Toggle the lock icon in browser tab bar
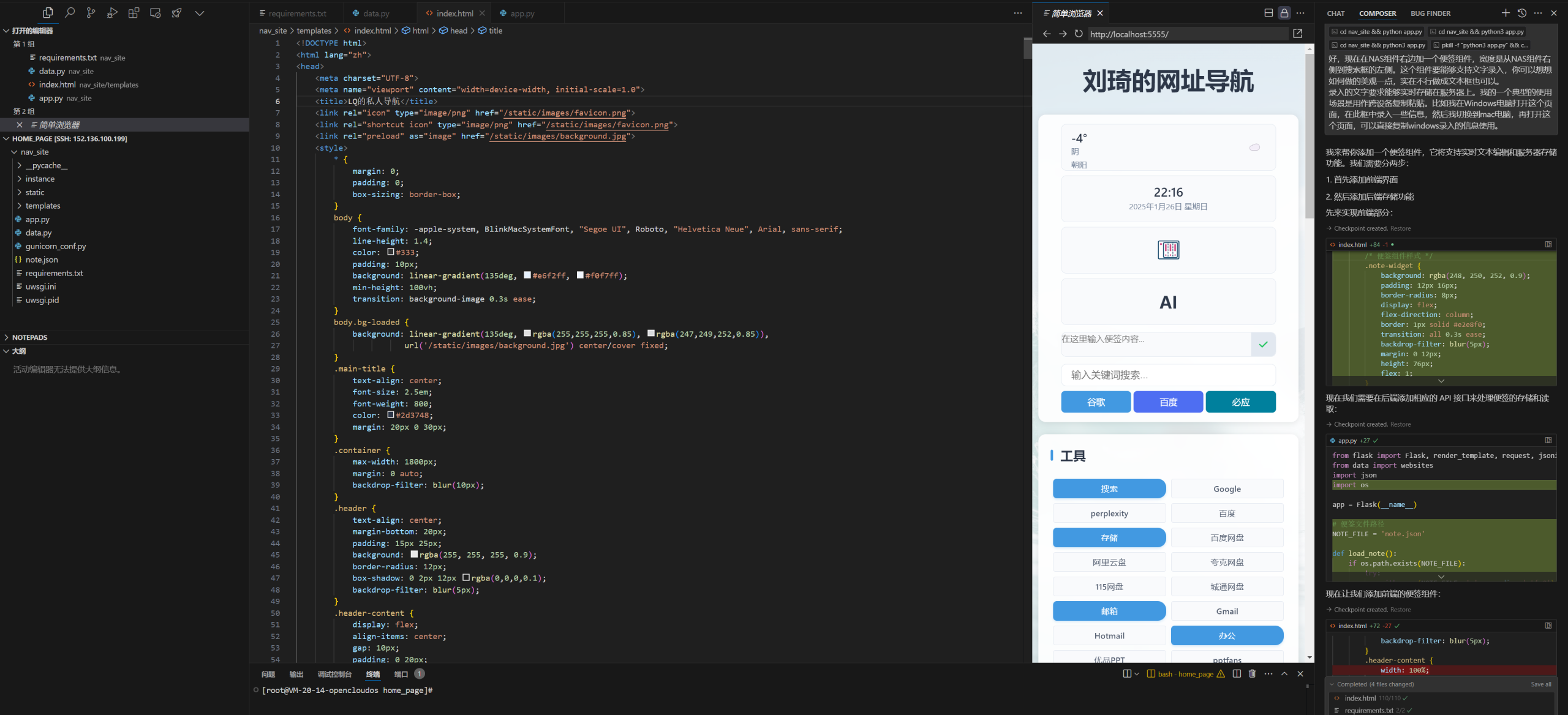The image size is (1568, 715). 1284,13
